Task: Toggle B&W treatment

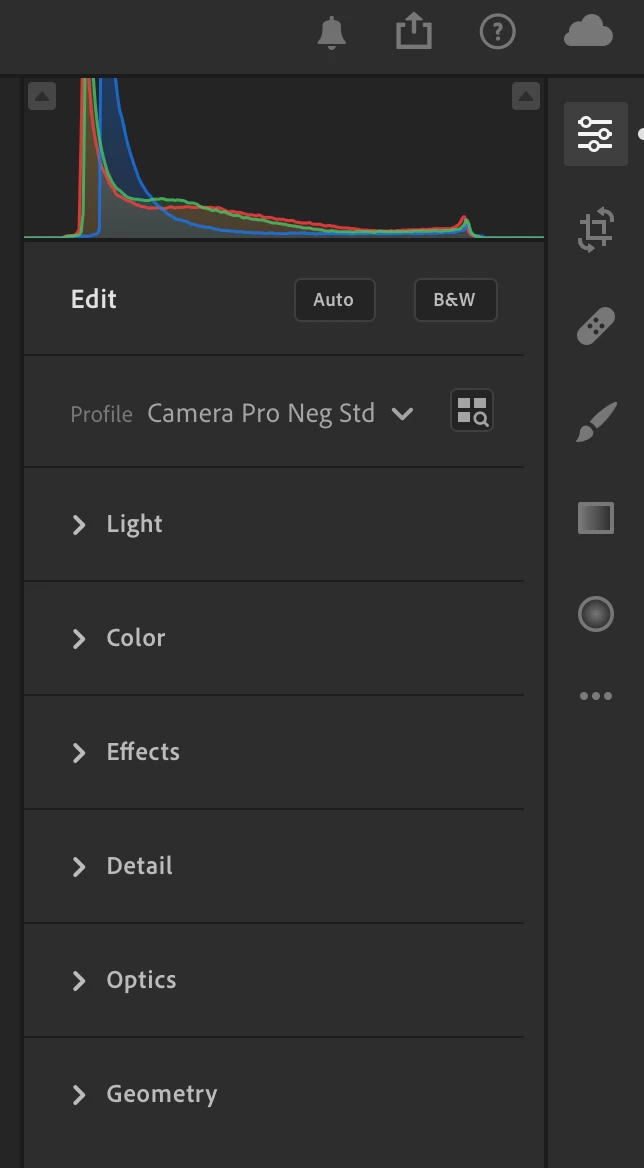Action: tap(455, 300)
